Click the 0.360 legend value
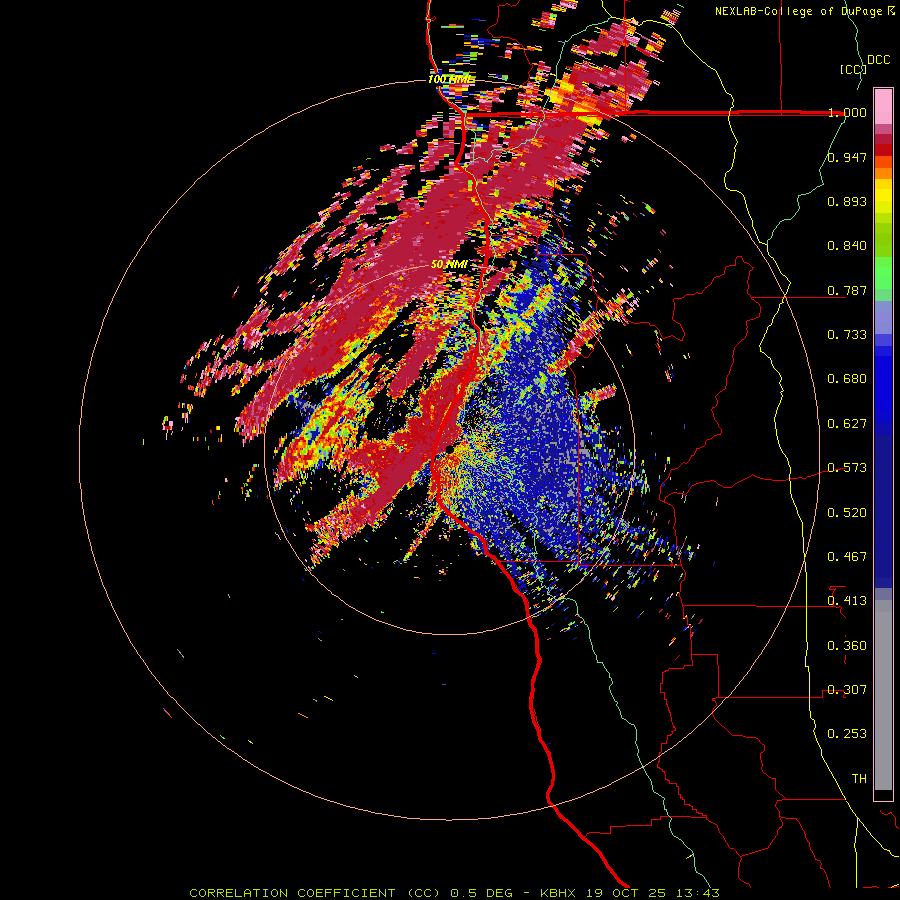This screenshot has width=900, height=900. pos(847,646)
